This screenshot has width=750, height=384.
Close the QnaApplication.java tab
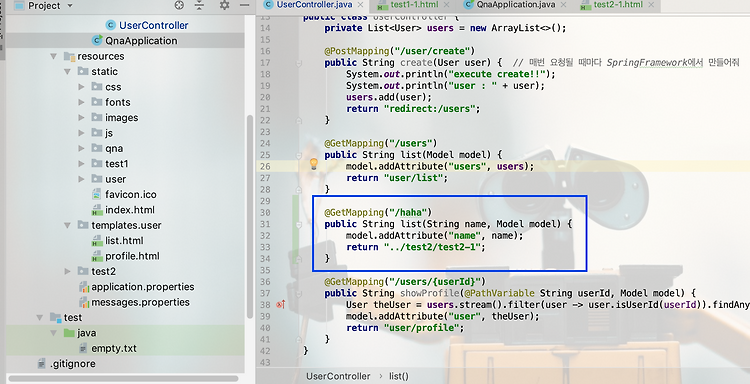tap(563, 5)
